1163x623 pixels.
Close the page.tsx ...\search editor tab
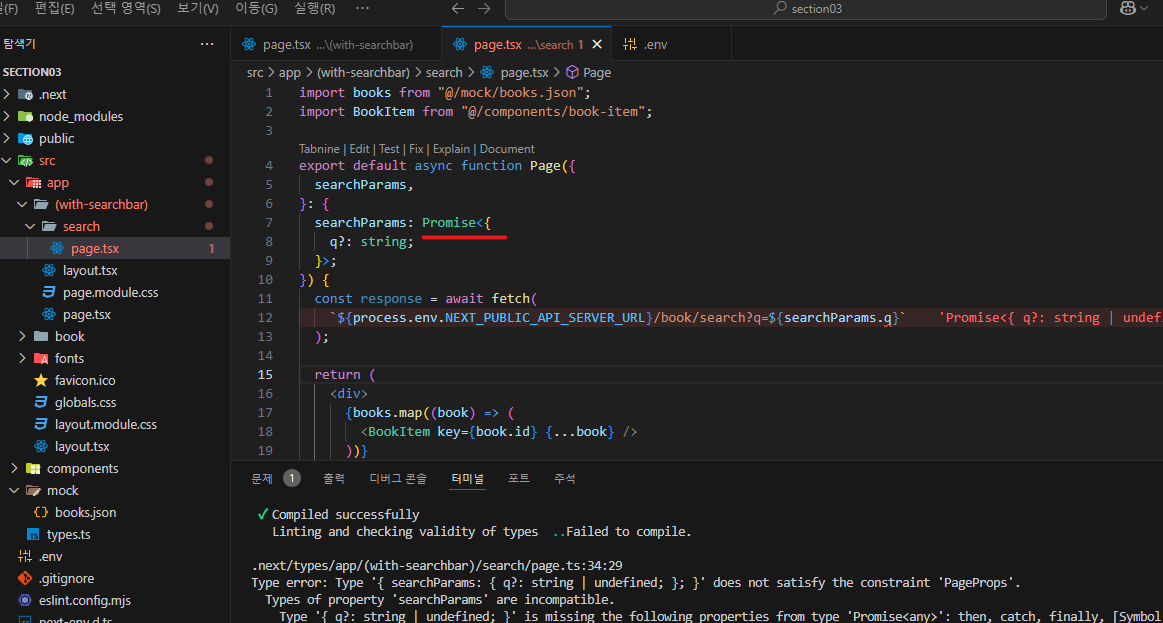pos(596,44)
